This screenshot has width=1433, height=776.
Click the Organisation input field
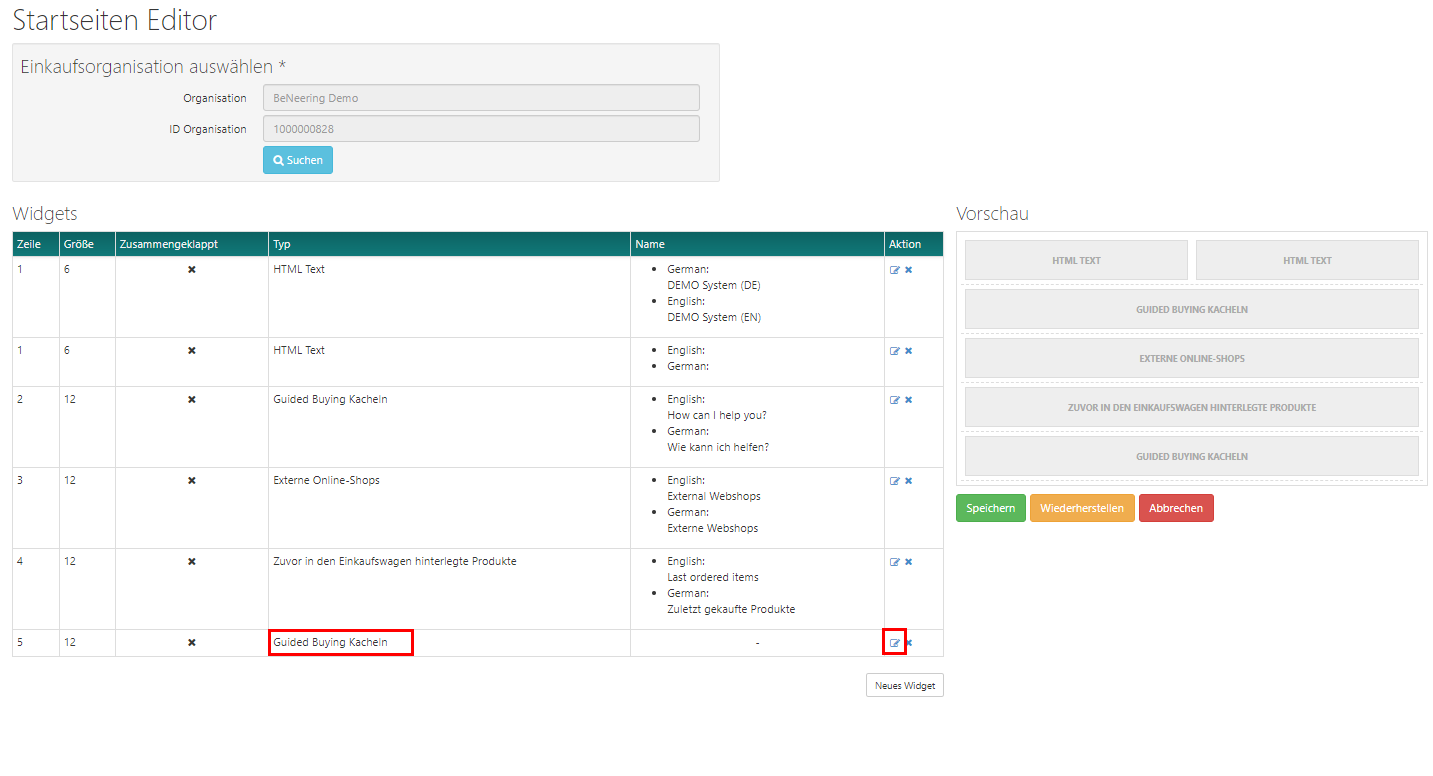click(481, 98)
